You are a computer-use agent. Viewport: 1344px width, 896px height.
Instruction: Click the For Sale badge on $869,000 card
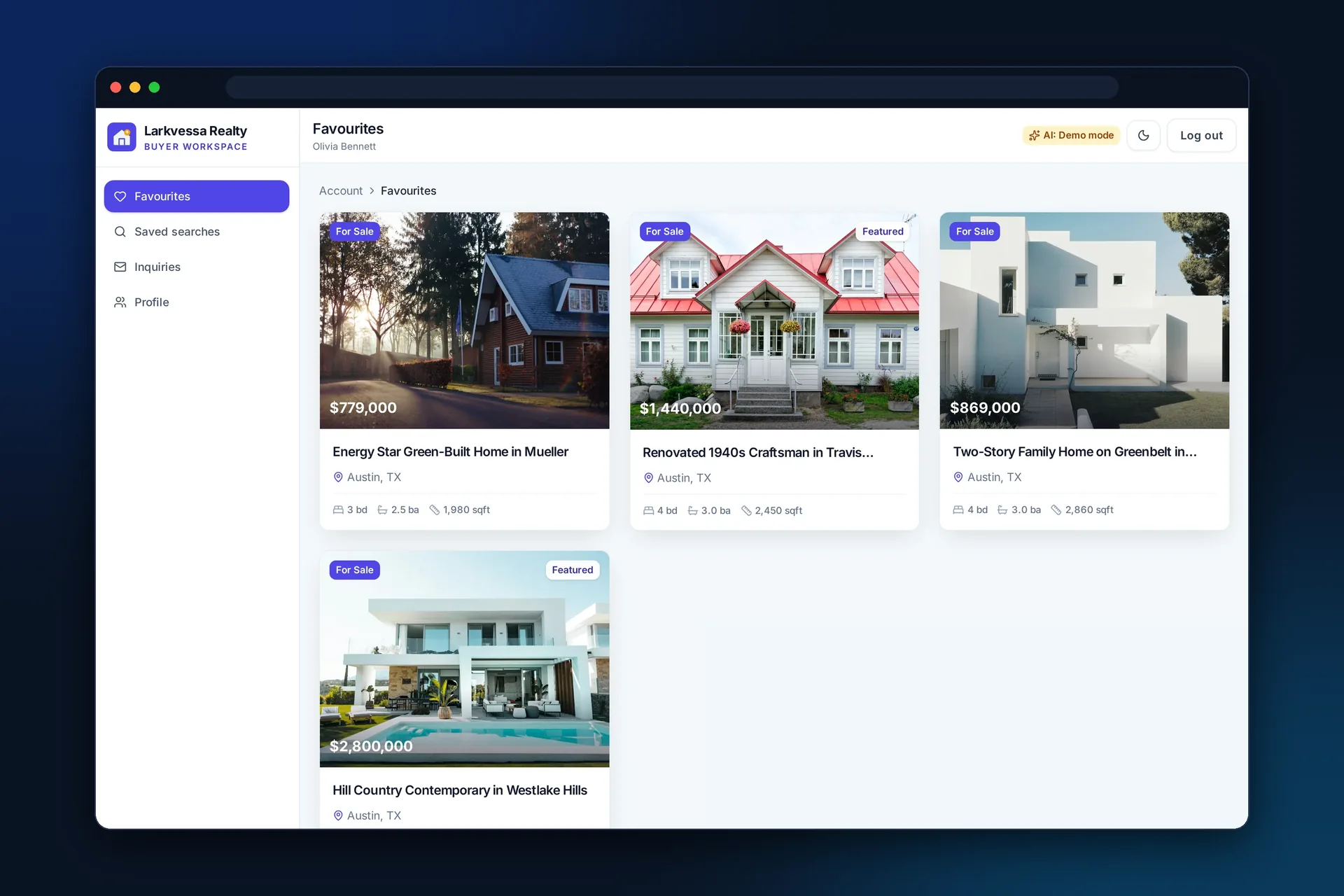point(974,232)
